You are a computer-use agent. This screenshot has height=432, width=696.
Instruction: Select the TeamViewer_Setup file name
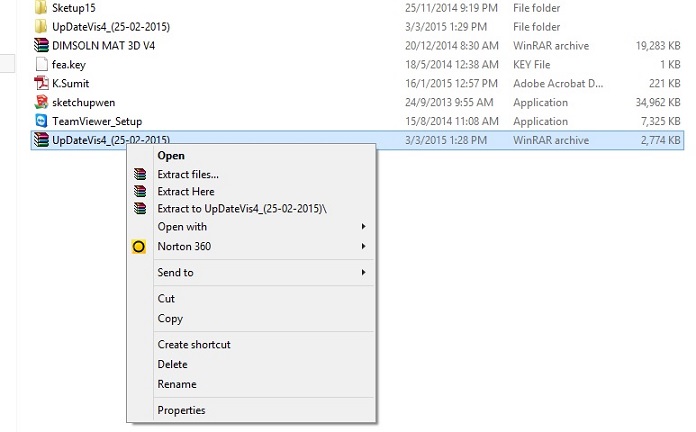97,121
